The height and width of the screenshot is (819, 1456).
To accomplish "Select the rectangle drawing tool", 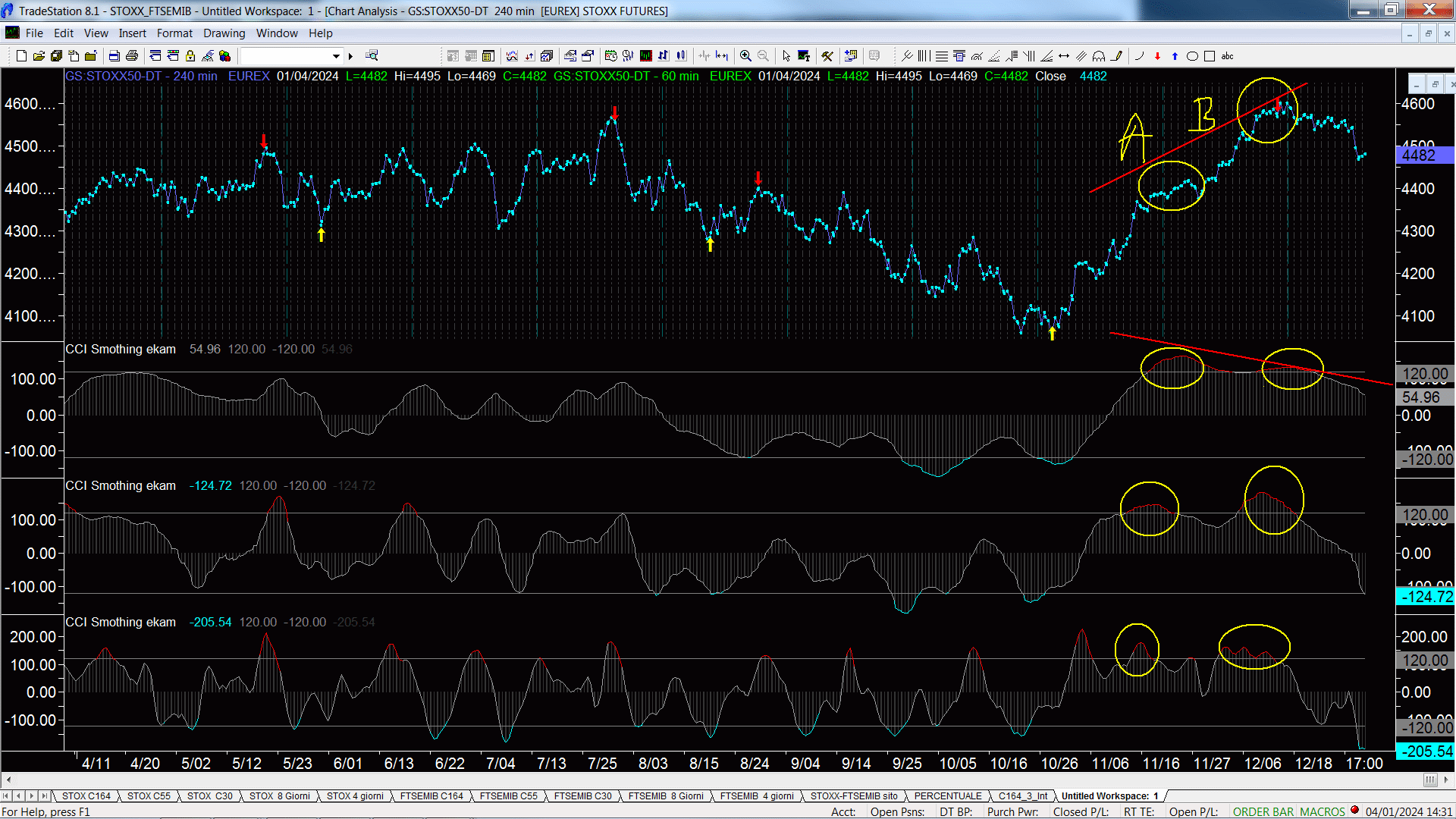I will (x=1210, y=55).
